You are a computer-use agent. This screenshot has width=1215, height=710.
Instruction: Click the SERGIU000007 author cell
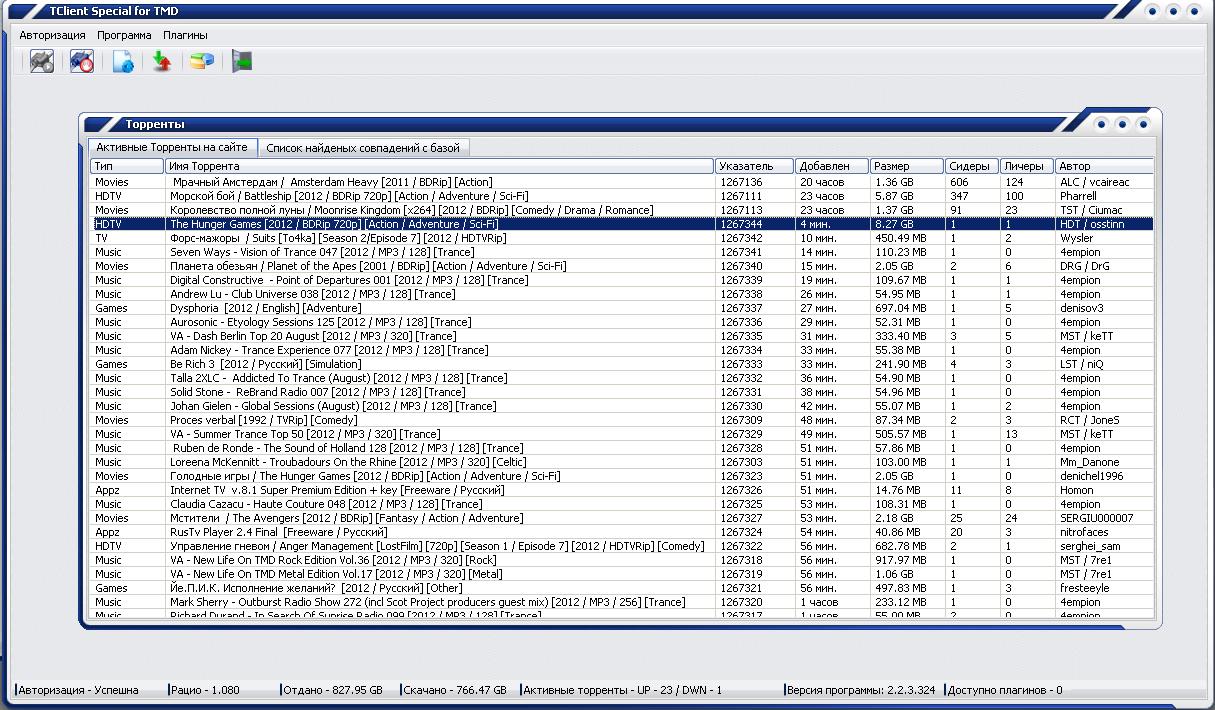1097,518
